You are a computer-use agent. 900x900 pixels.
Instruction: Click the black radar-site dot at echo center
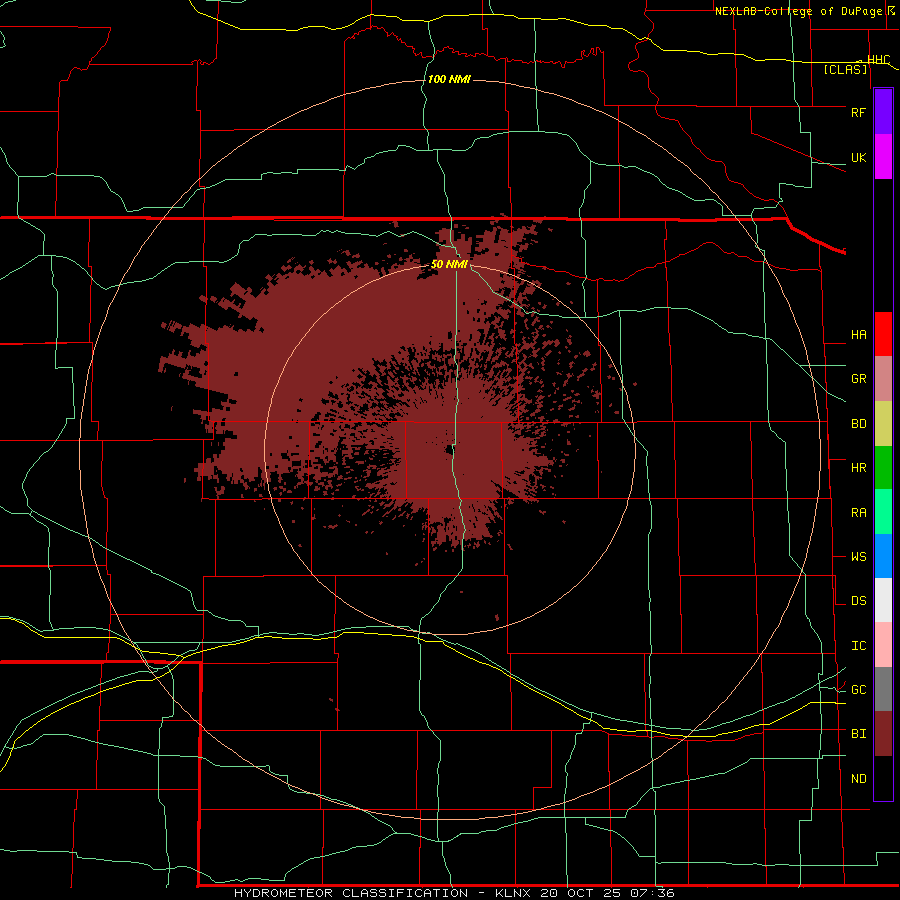click(x=449, y=449)
